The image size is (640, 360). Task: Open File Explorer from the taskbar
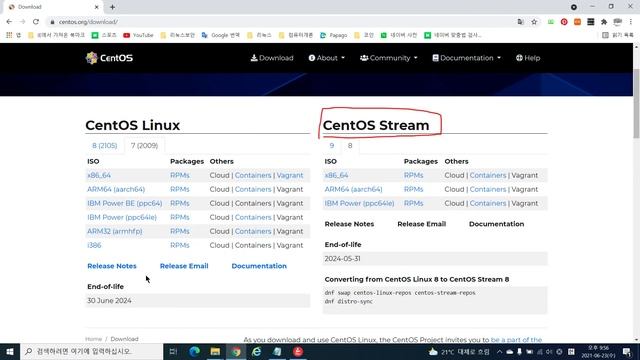click(215, 351)
